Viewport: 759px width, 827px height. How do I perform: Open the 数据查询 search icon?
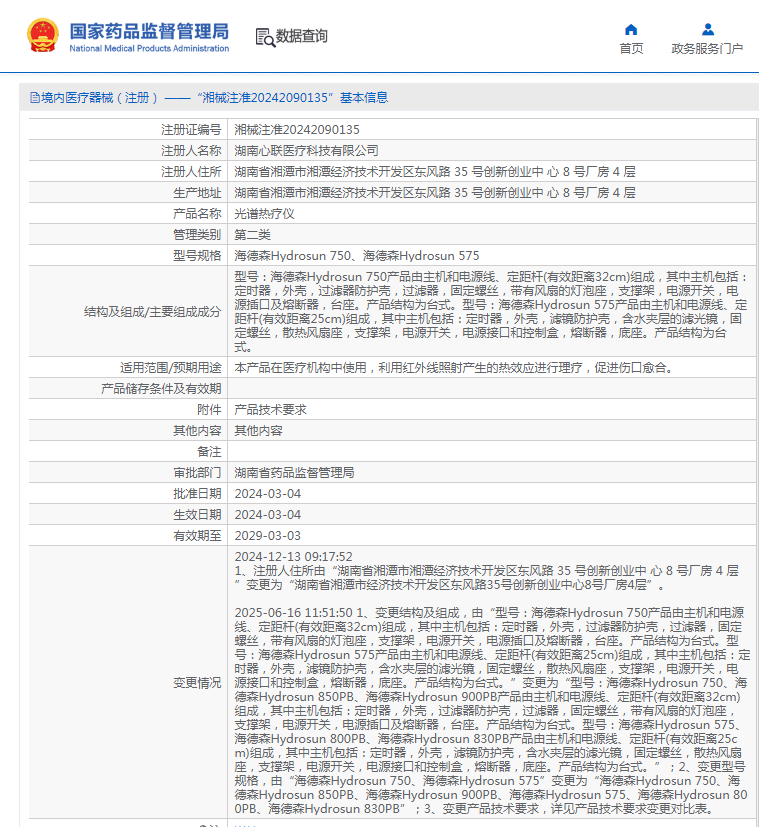pyautogui.click(x=265, y=37)
